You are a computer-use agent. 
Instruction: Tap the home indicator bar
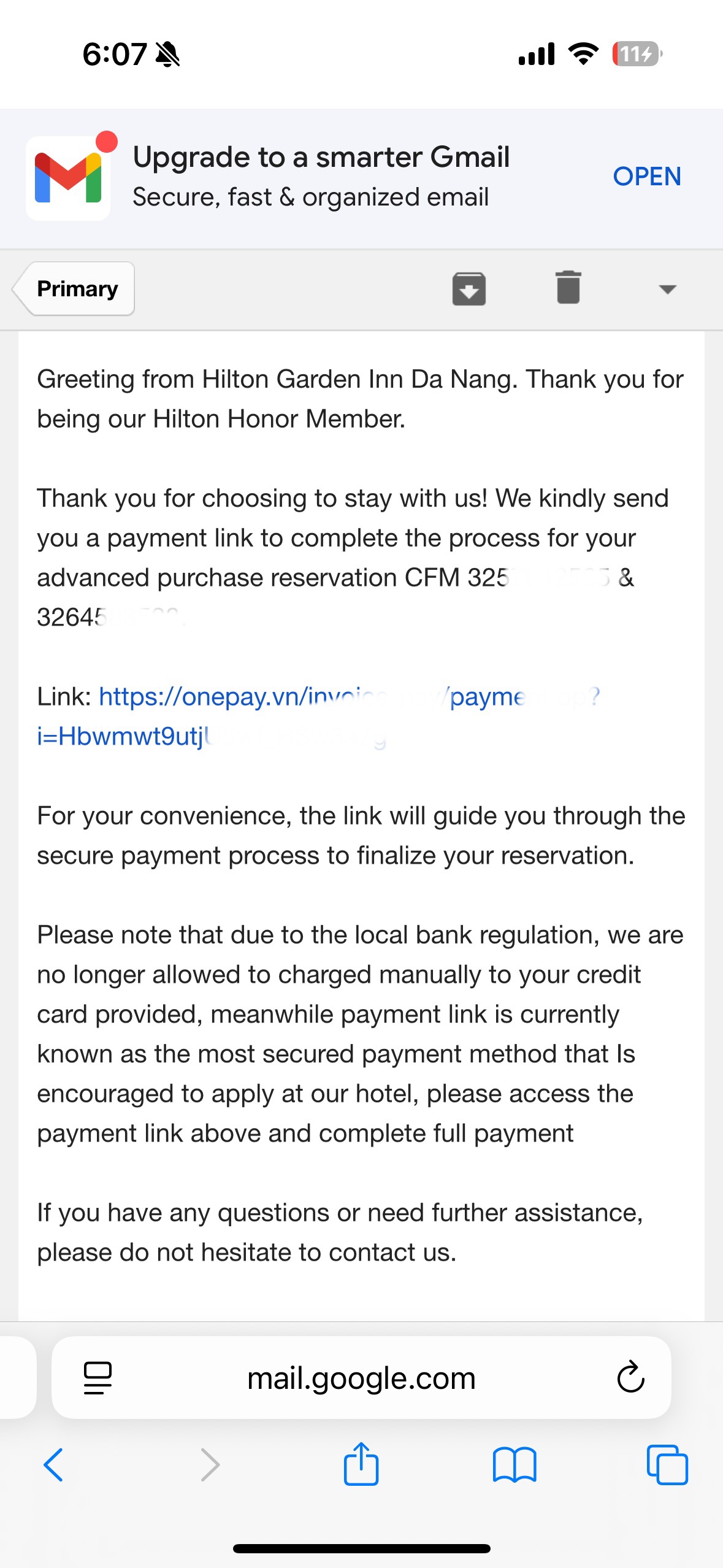click(361, 1548)
